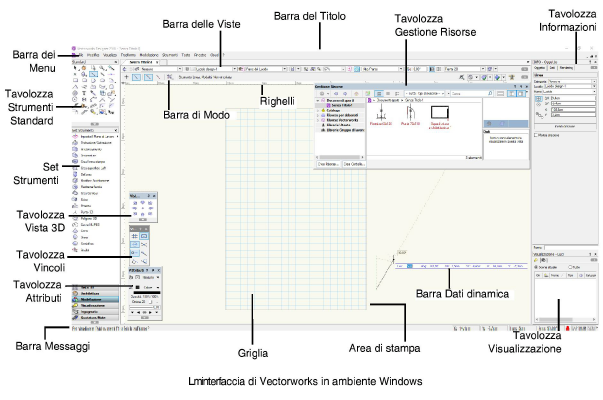Switch to the Rendering tab in Info palette
The width and height of the screenshot is (603, 400).
tap(566, 68)
